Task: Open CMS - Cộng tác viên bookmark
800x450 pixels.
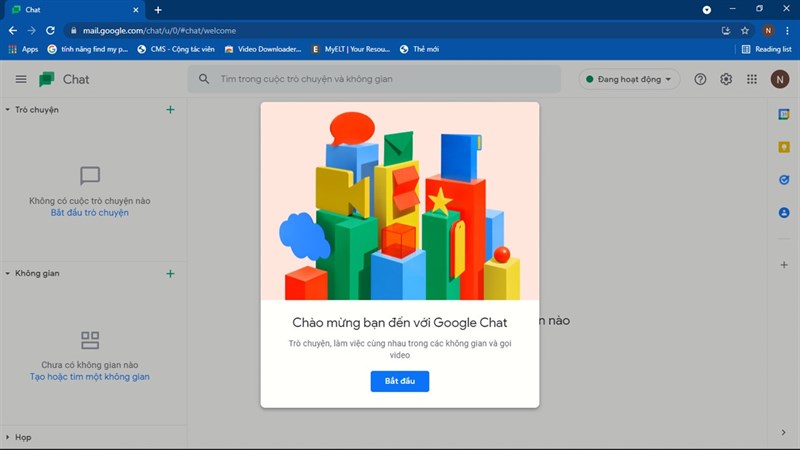Action: point(176,49)
